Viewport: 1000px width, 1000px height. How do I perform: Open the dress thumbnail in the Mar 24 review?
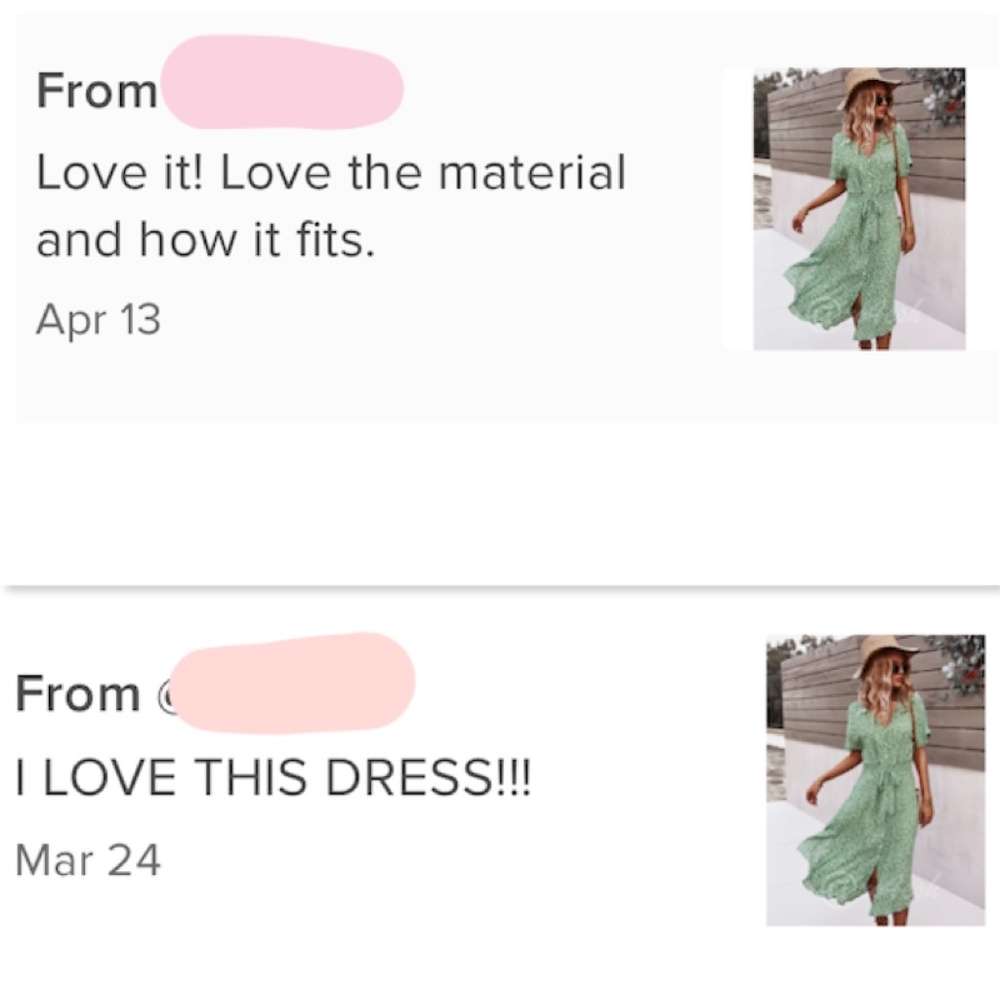875,780
